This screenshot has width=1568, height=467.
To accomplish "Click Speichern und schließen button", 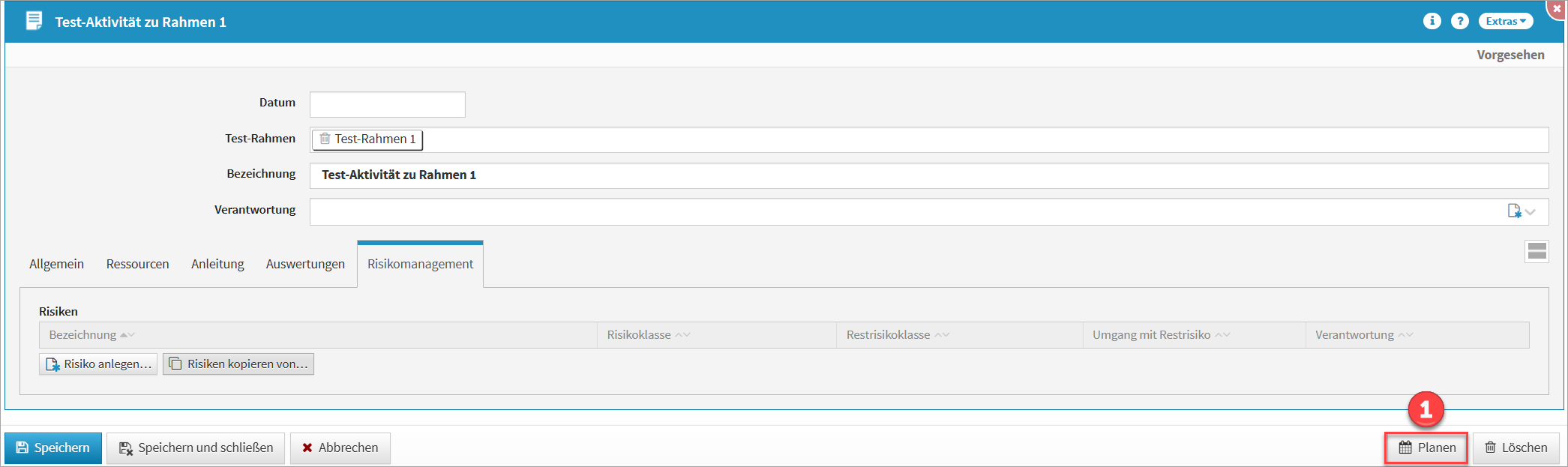I will pyautogui.click(x=196, y=448).
